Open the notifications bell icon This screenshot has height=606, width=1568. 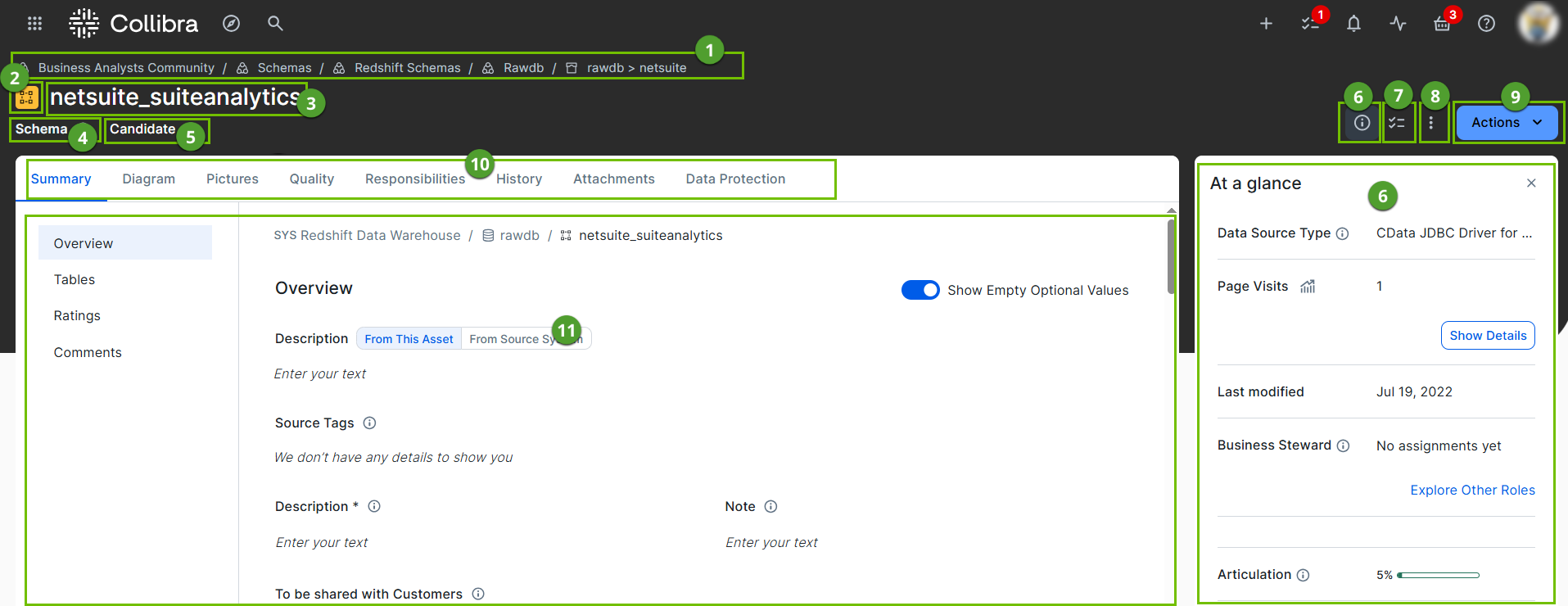pyautogui.click(x=1353, y=24)
